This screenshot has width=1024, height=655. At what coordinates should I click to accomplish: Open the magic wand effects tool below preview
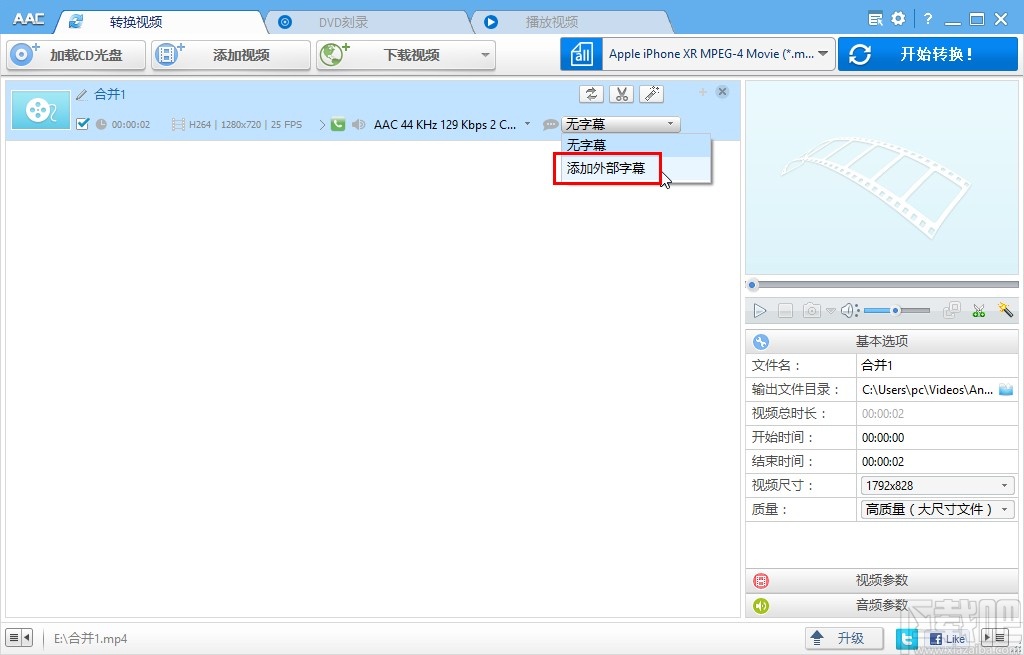[x=1006, y=311]
